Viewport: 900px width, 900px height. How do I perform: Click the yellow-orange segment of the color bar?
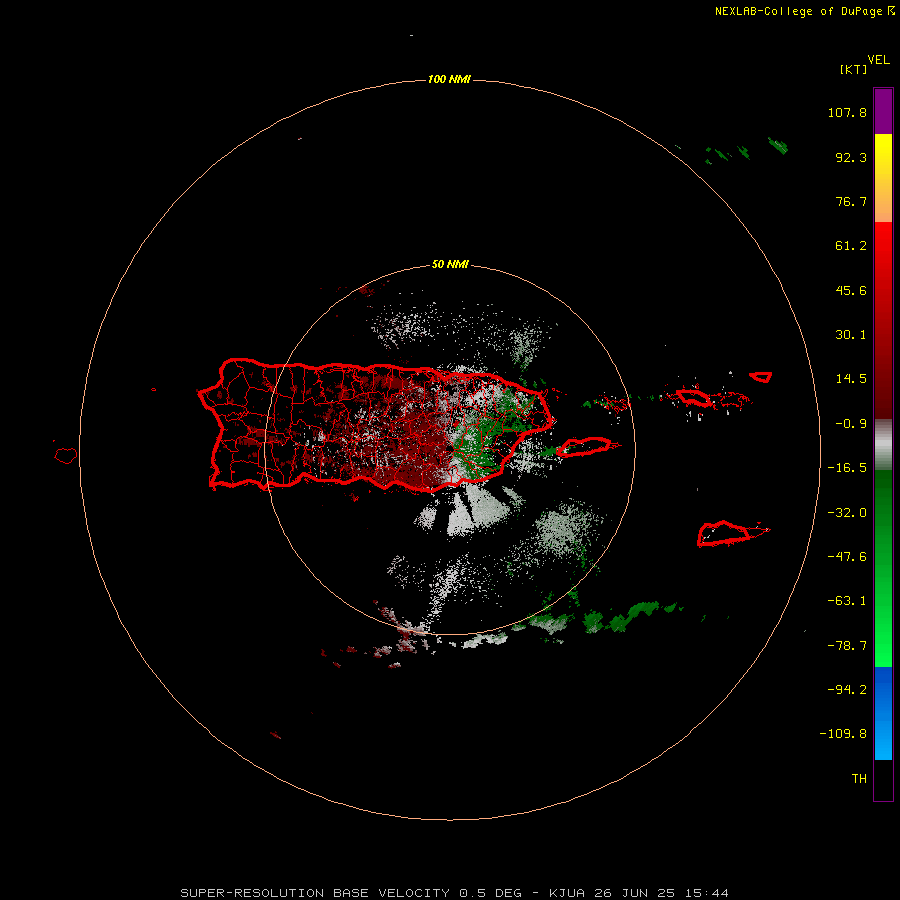[883, 178]
